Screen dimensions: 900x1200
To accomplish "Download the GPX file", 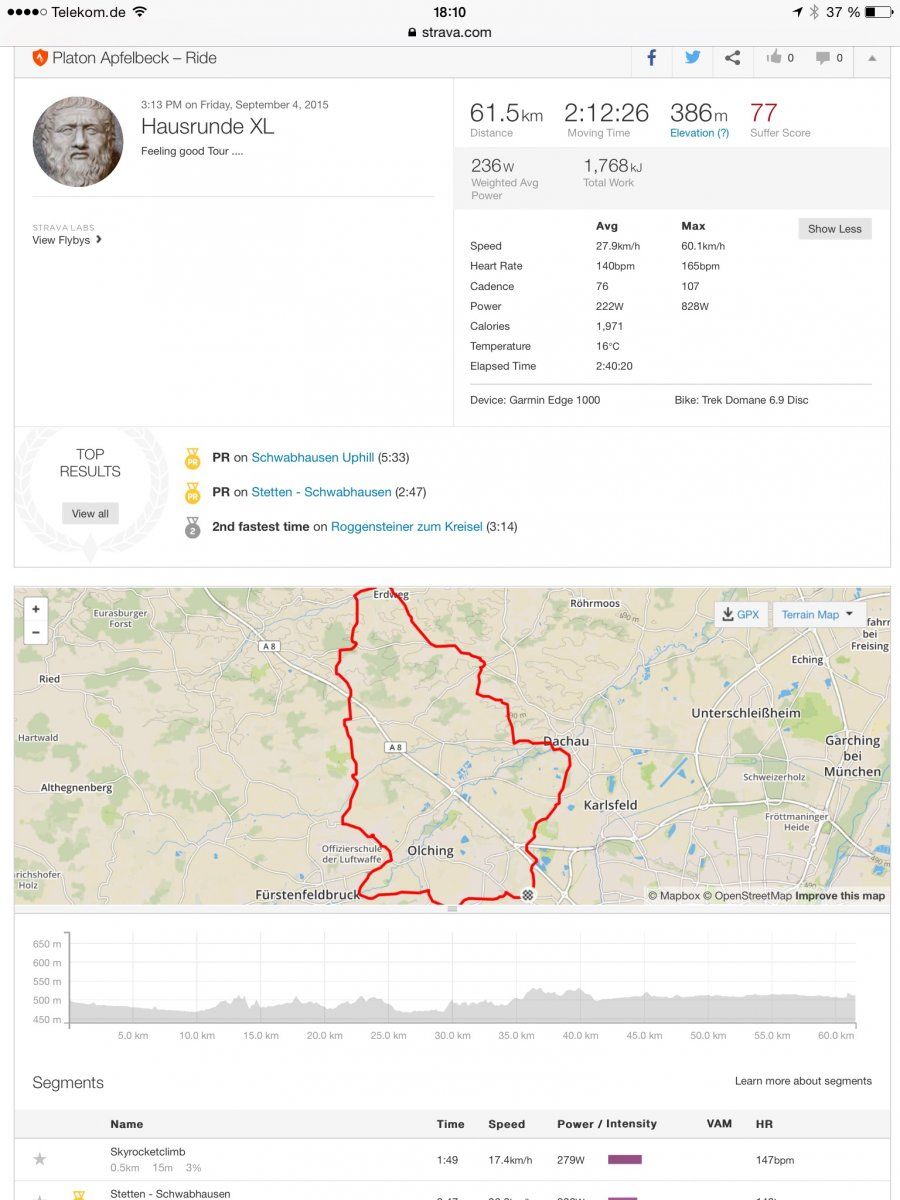I will 740,614.
